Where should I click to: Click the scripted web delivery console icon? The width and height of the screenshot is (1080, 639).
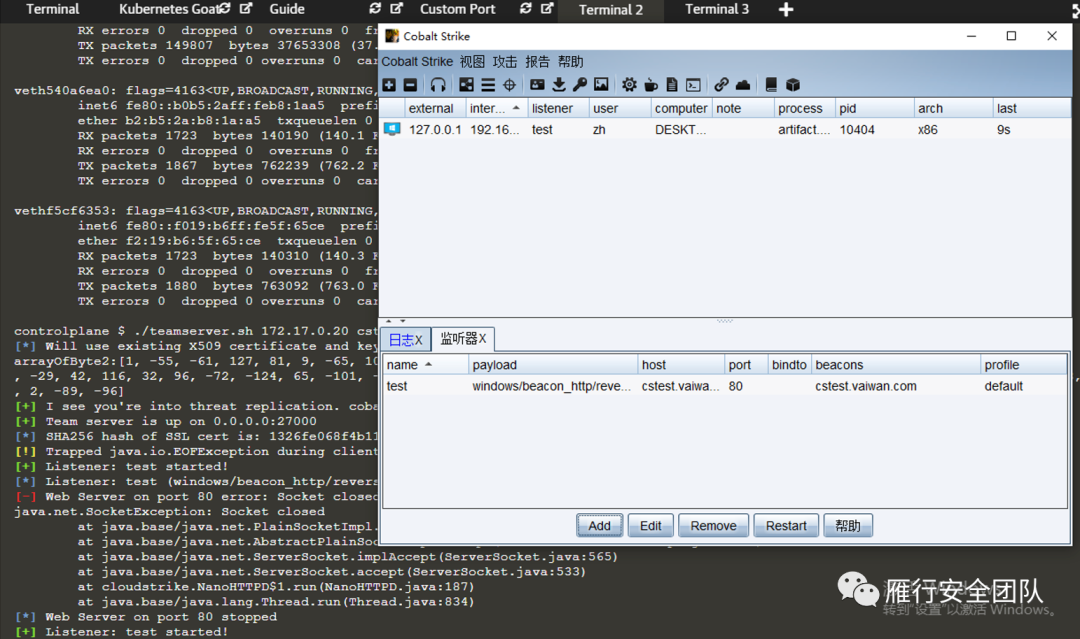tap(694, 85)
